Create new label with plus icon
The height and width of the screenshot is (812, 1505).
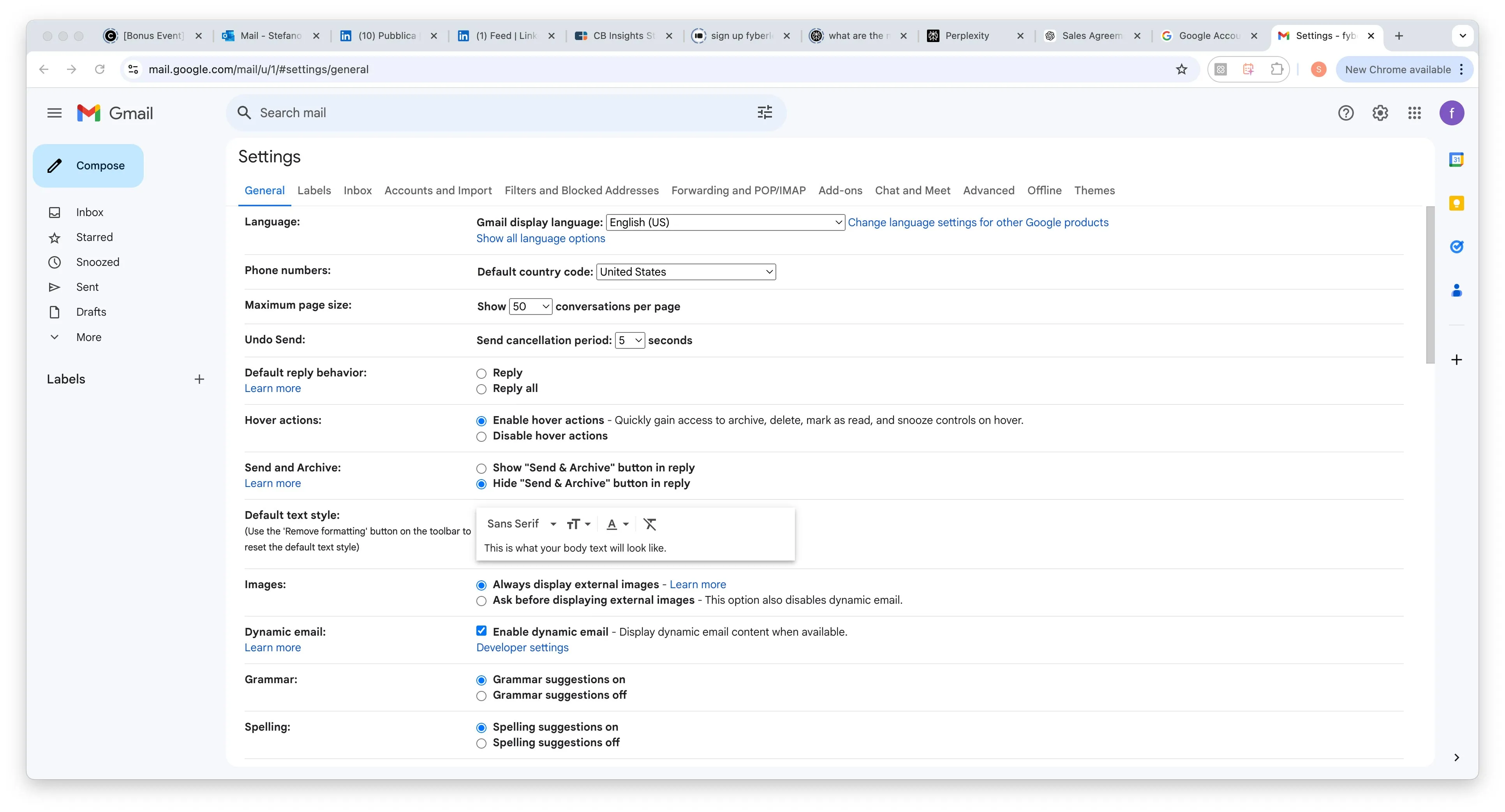point(199,380)
